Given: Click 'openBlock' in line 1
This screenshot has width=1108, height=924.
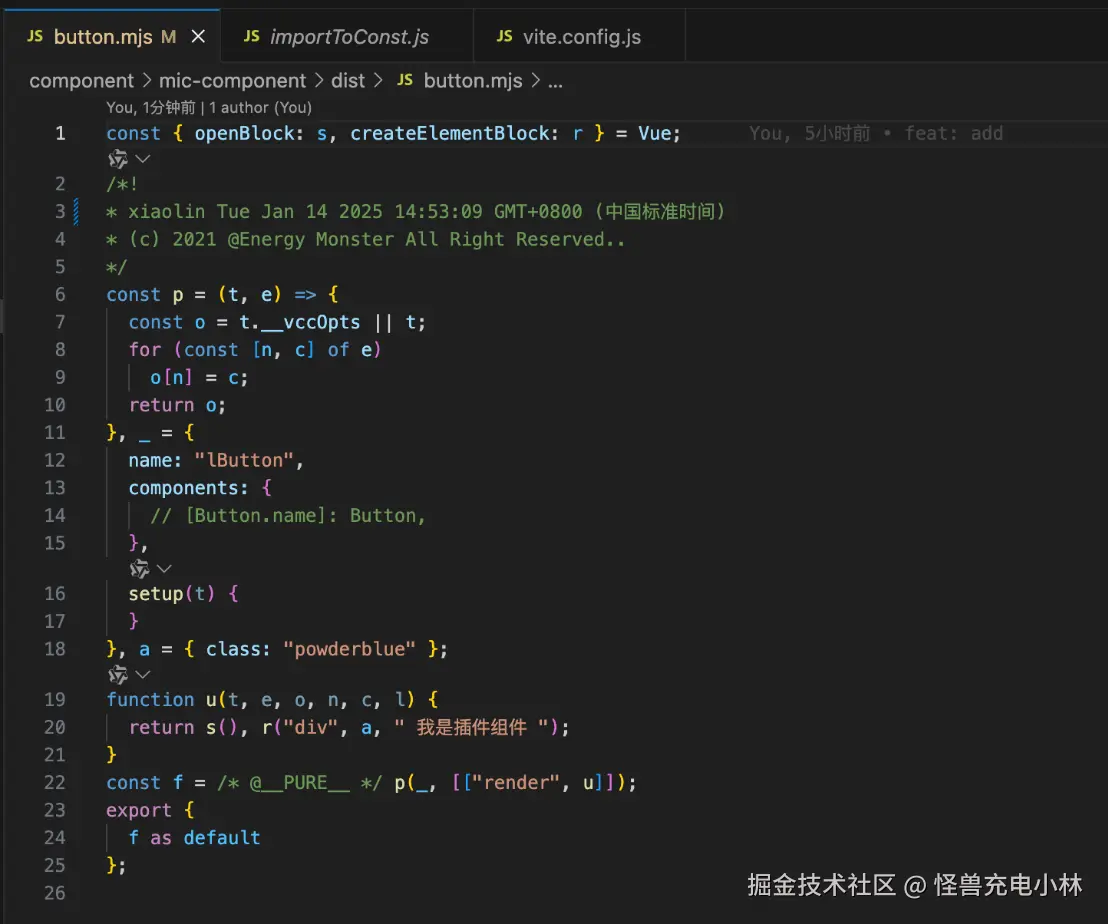Looking at the screenshot, I should [244, 133].
